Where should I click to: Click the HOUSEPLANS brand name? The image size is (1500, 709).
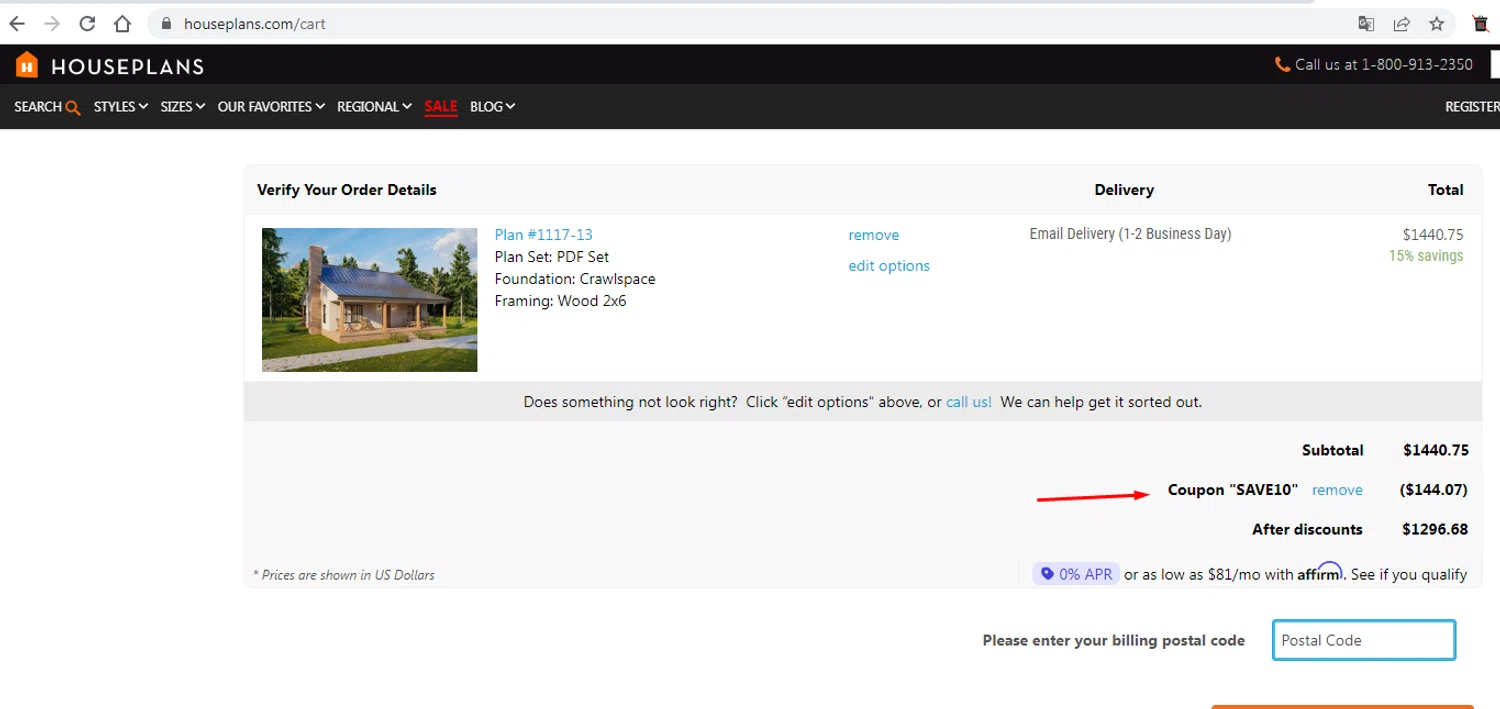click(x=127, y=67)
